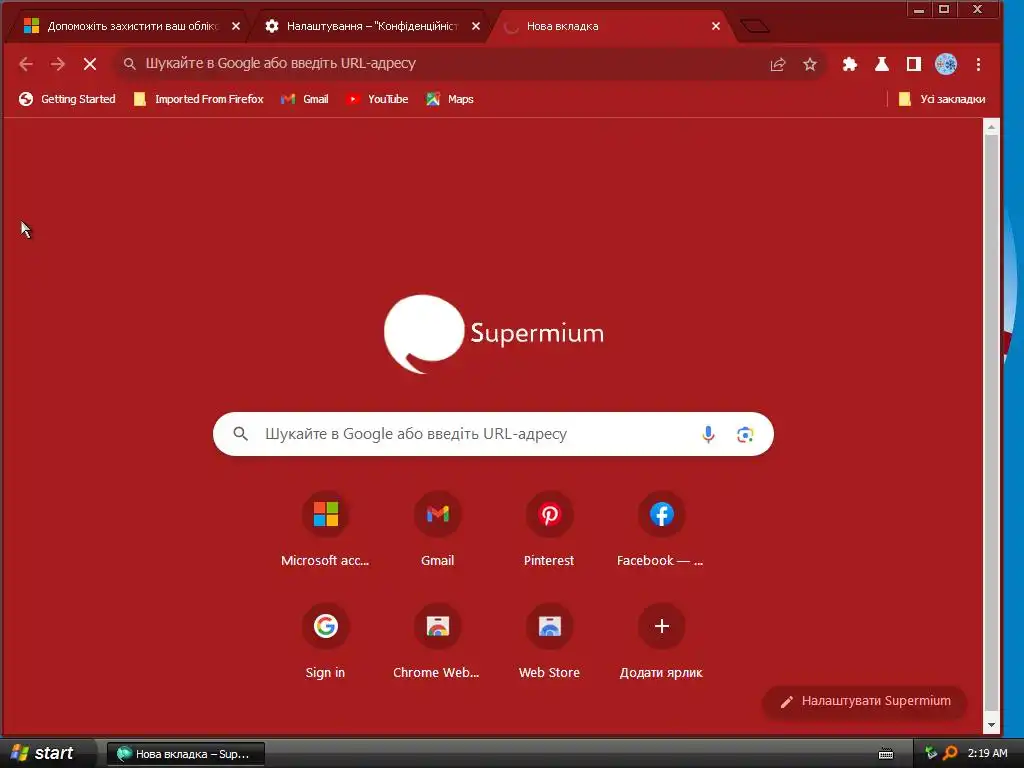The height and width of the screenshot is (768, 1024).
Task: Click the on-screen keyboard tray icon
Action: coord(886,754)
